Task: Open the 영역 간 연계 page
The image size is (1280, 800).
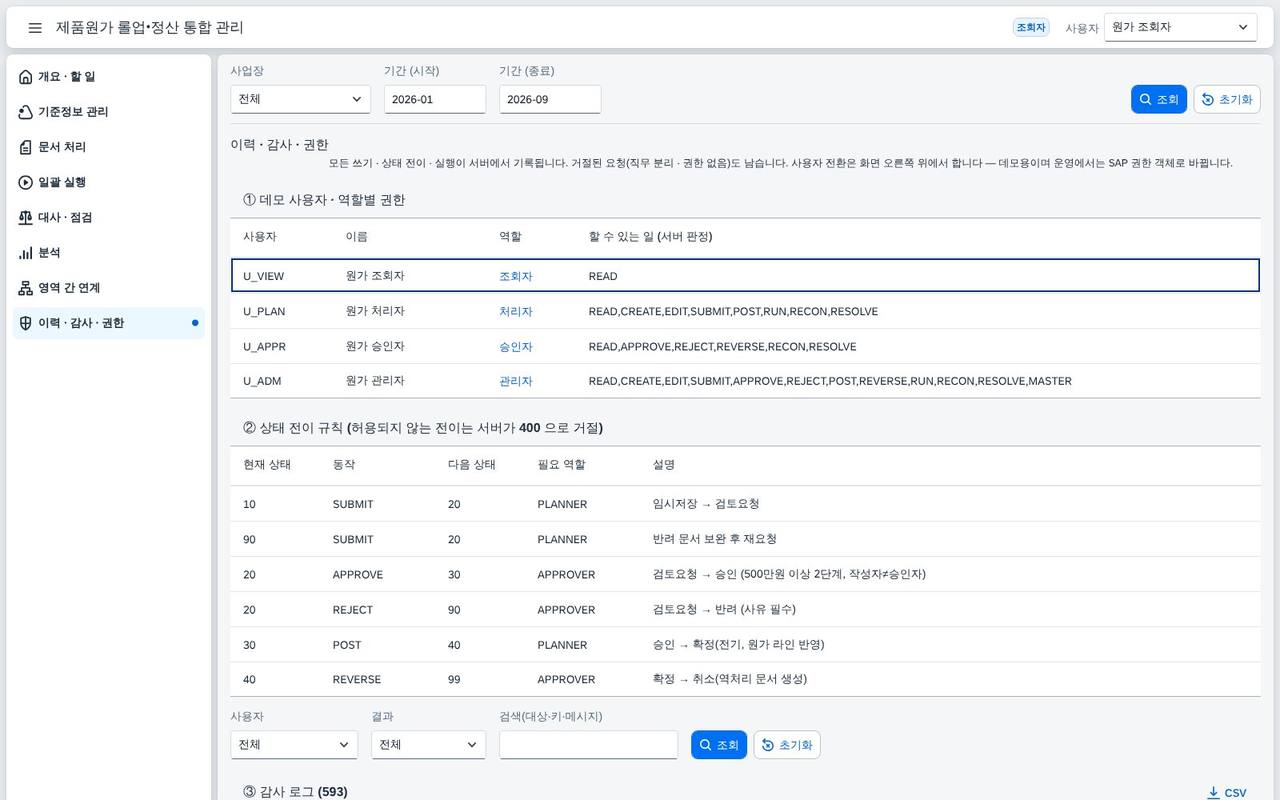Action: (109, 288)
